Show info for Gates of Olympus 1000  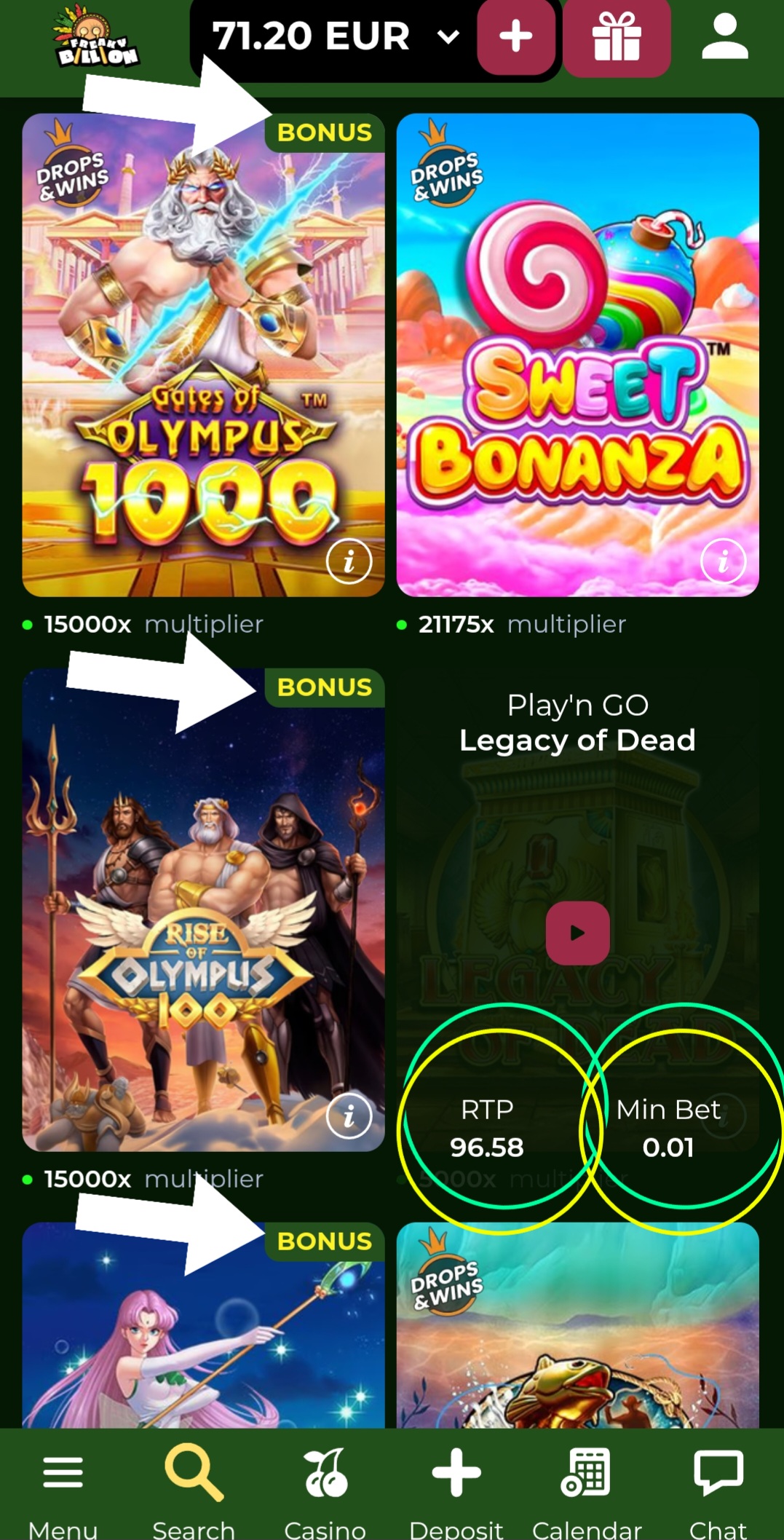point(349,561)
